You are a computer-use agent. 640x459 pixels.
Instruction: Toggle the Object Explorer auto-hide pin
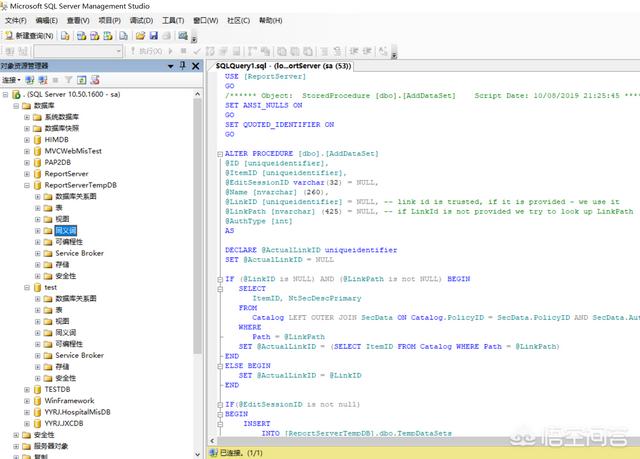pos(183,66)
